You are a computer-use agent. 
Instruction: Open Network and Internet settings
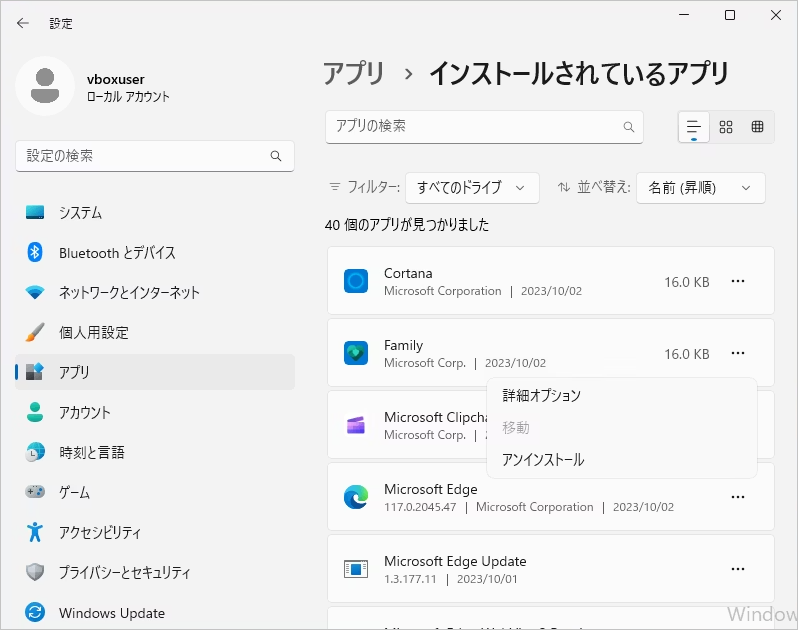155,292
